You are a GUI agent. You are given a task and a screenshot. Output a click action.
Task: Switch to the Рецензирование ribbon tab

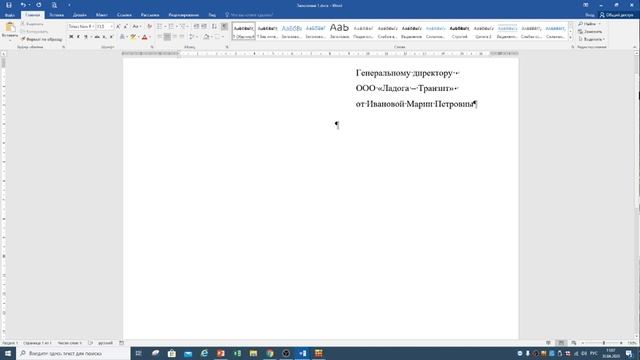coord(184,15)
